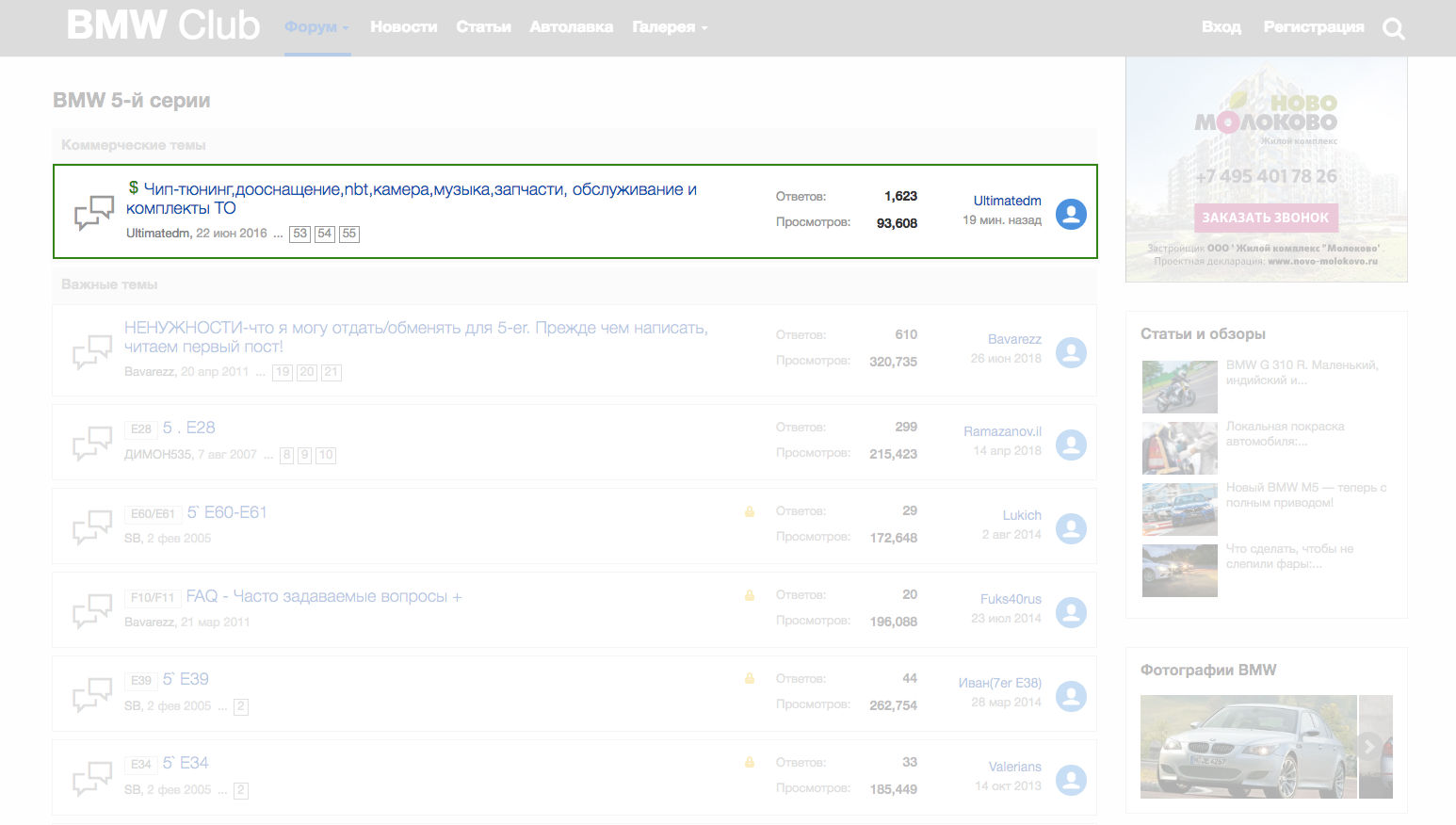Go to page 2 of 5` E39 thread
This screenshot has height=825, width=1456.
point(241,706)
